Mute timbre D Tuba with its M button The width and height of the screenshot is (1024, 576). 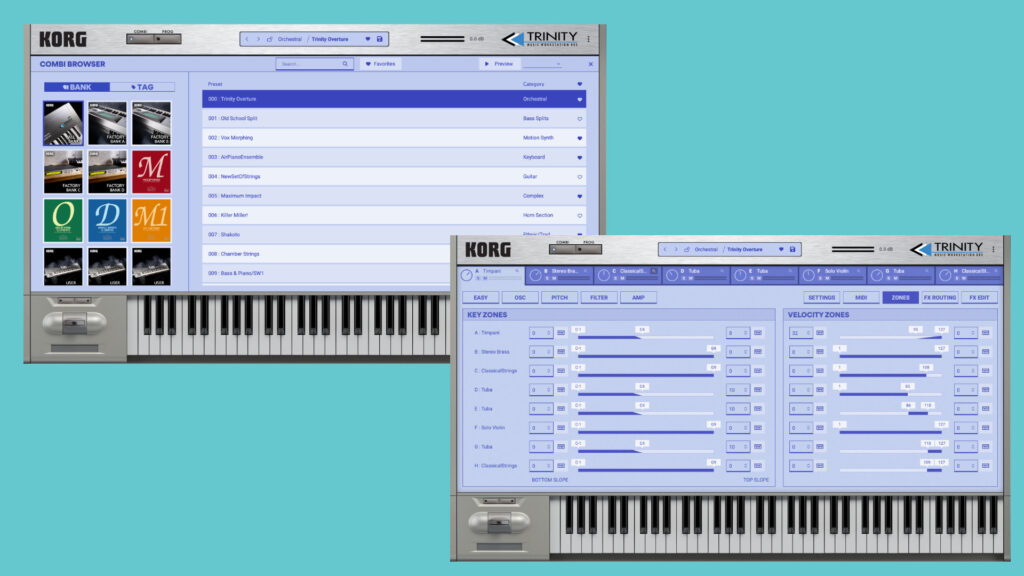pos(690,278)
